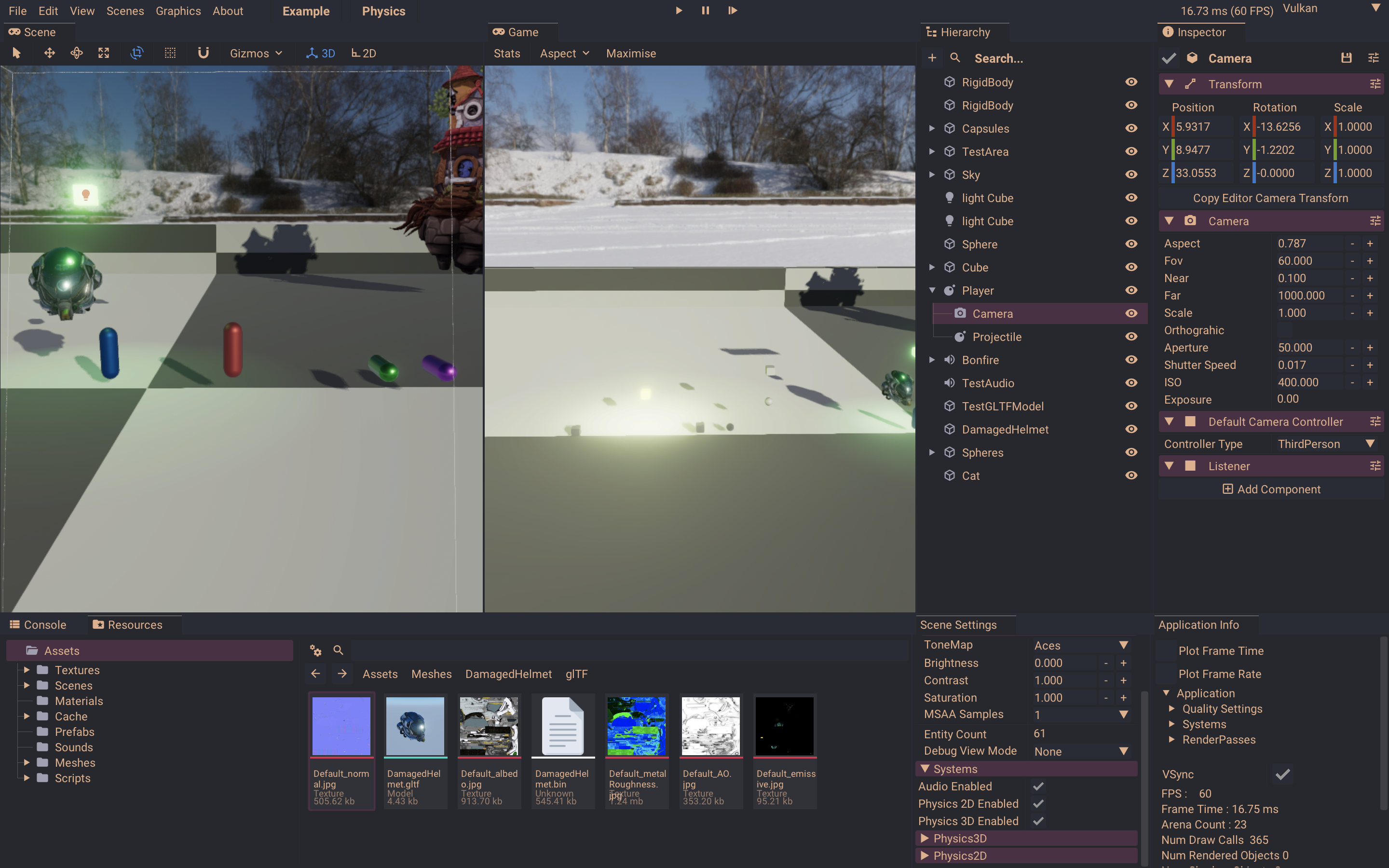The height and width of the screenshot is (868, 1389).
Task: Toggle visibility of Capsules entity
Action: click(1131, 128)
